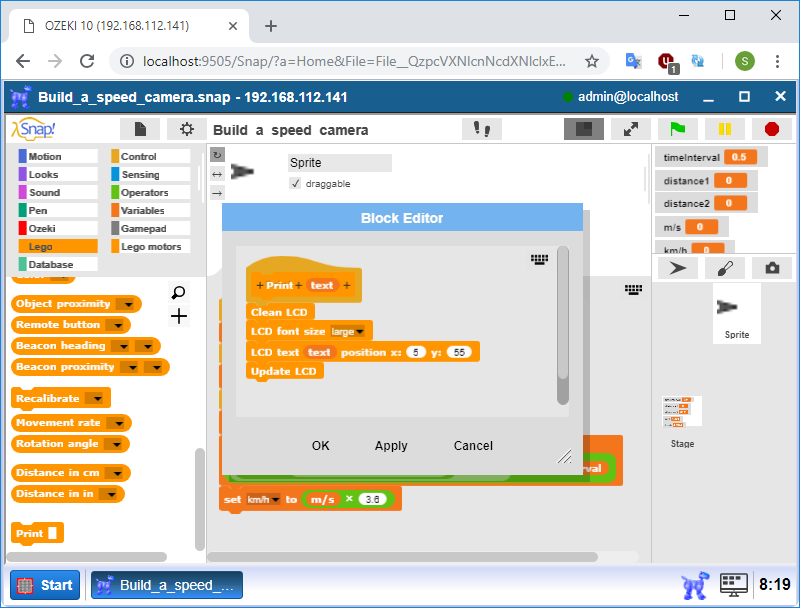Select the Lego motors category
The image size is (800, 608).
tap(151, 246)
